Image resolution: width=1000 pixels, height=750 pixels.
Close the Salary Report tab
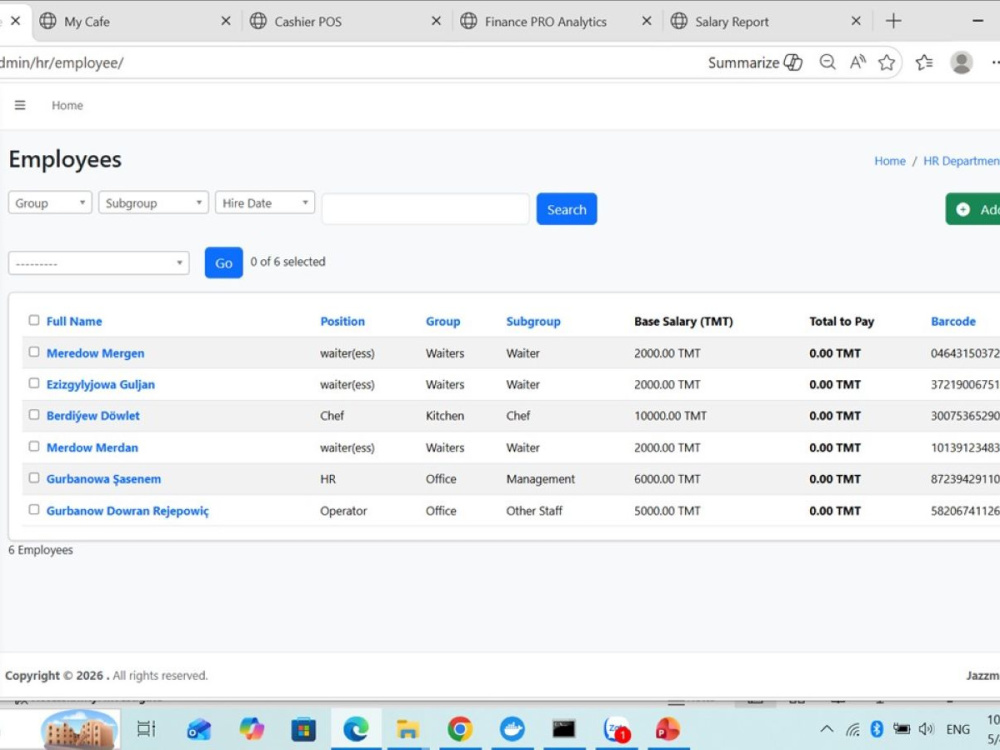click(x=856, y=21)
